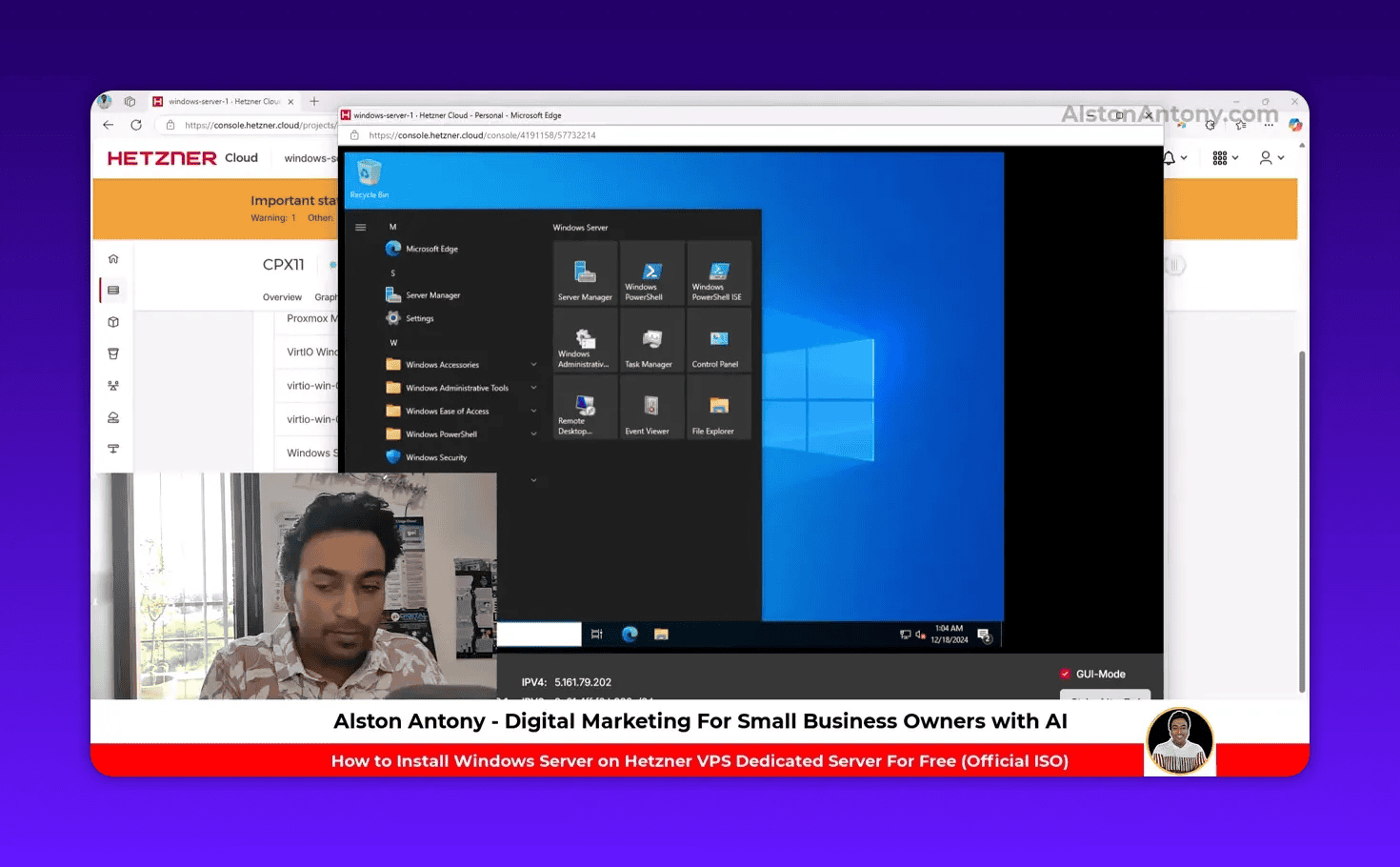Open File Explorer tile in Windows Server group
The width and height of the screenshot is (1400, 867).
pos(718,408)
